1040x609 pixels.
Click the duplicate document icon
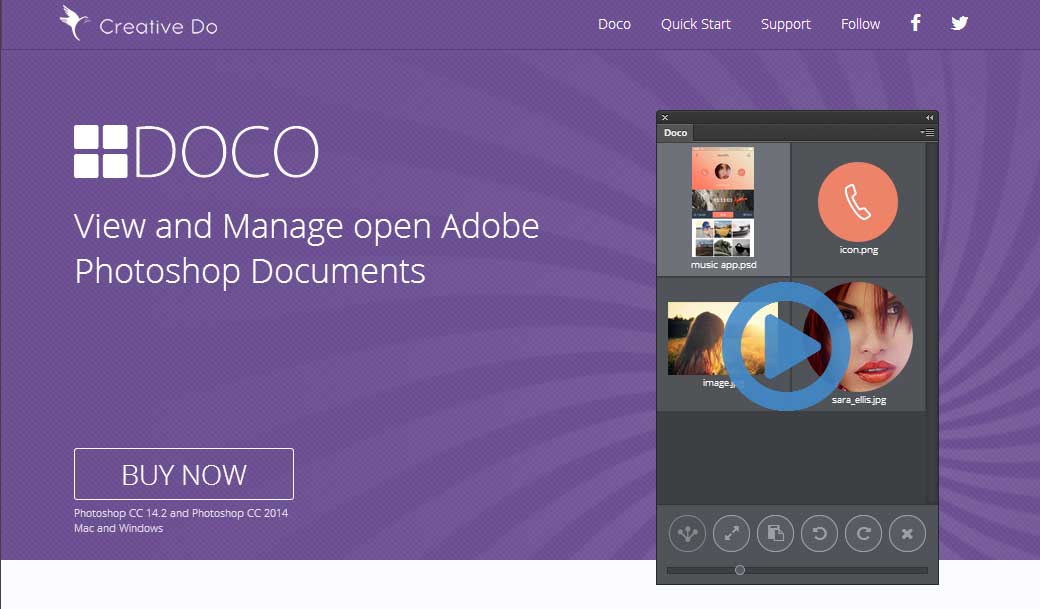click(x=775, y=533)
